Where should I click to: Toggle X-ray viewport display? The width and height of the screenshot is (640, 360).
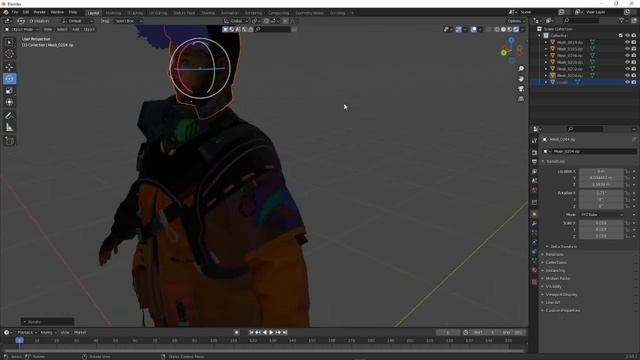click(489, 29)
